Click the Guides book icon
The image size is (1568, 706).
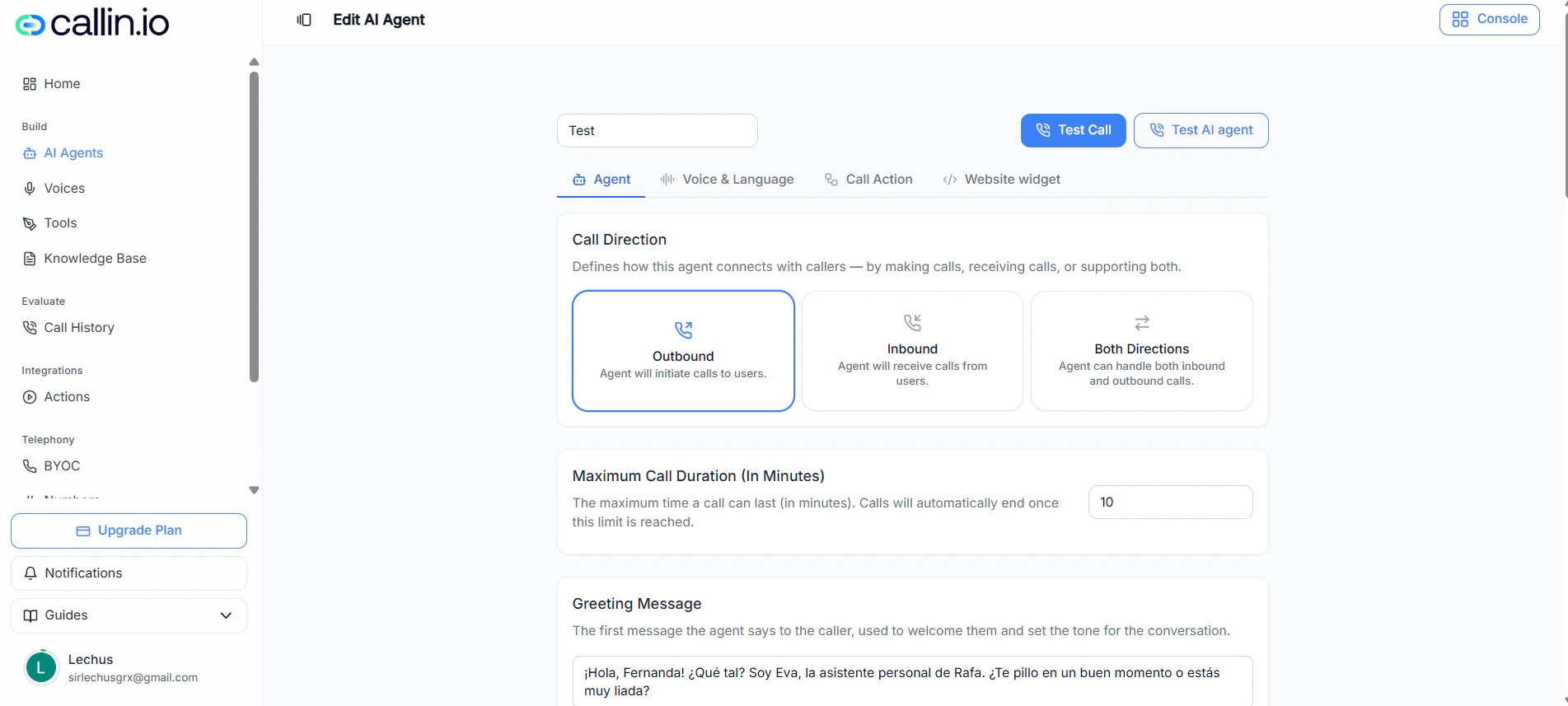tap(30, 615)
